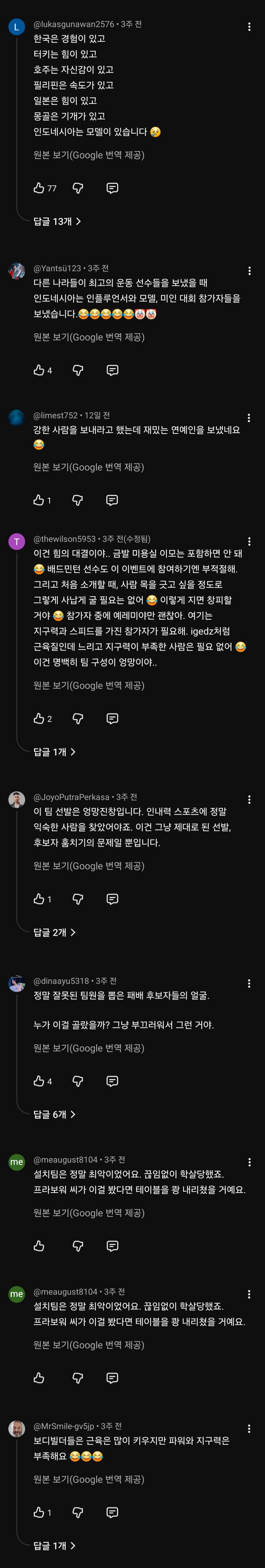Open more options for @MrSmile-gv5jp's comment
The image size is (265, 1568).
click(249, 1429)
